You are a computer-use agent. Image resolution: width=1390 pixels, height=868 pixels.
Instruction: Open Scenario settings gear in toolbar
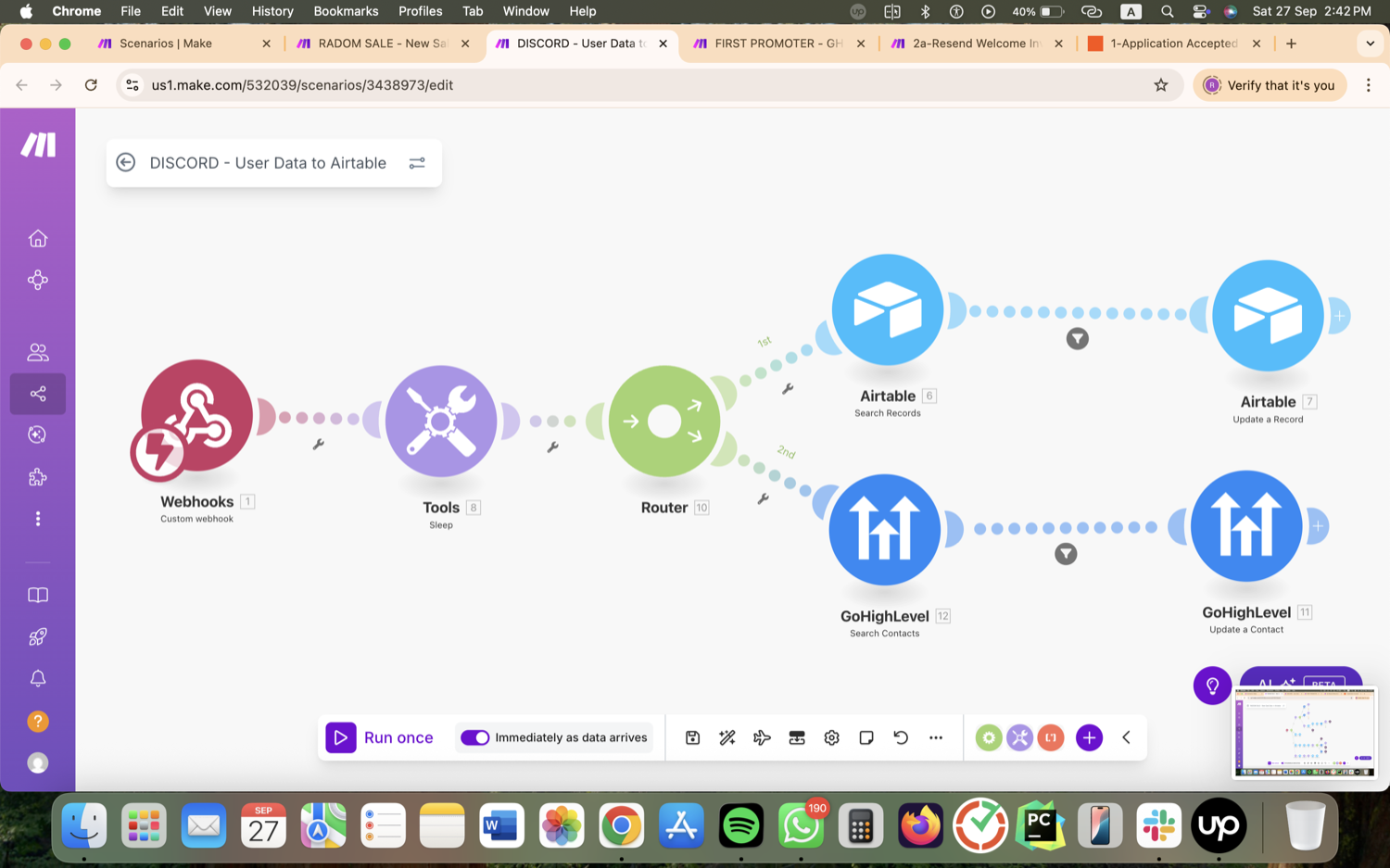[x=831, y=737]
